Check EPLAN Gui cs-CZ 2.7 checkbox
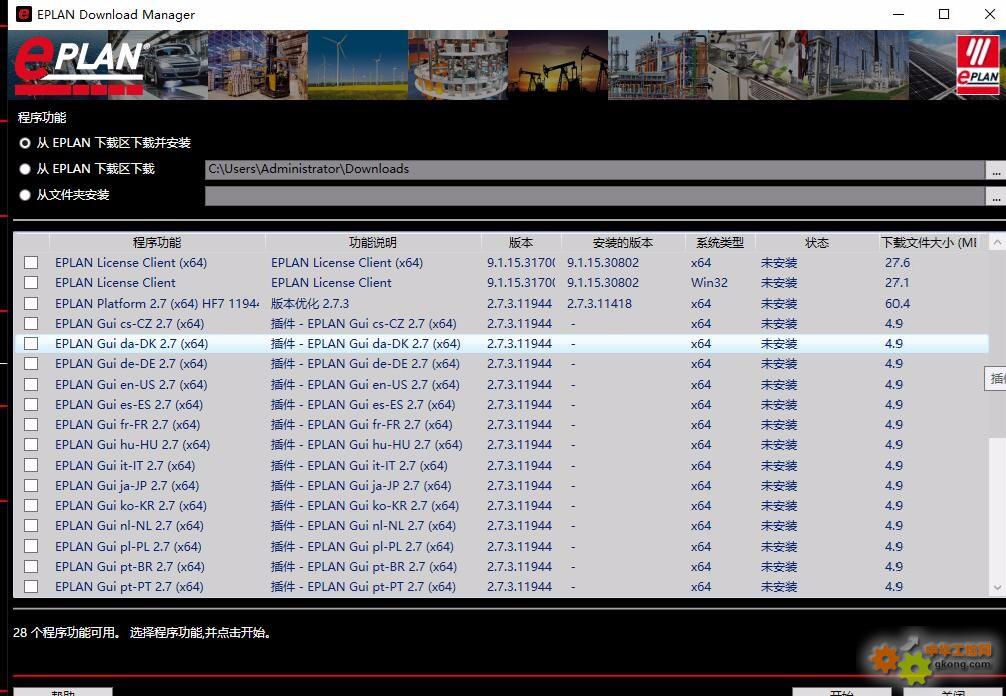This screenshot has width=1006, height=696. click(31, 323)
